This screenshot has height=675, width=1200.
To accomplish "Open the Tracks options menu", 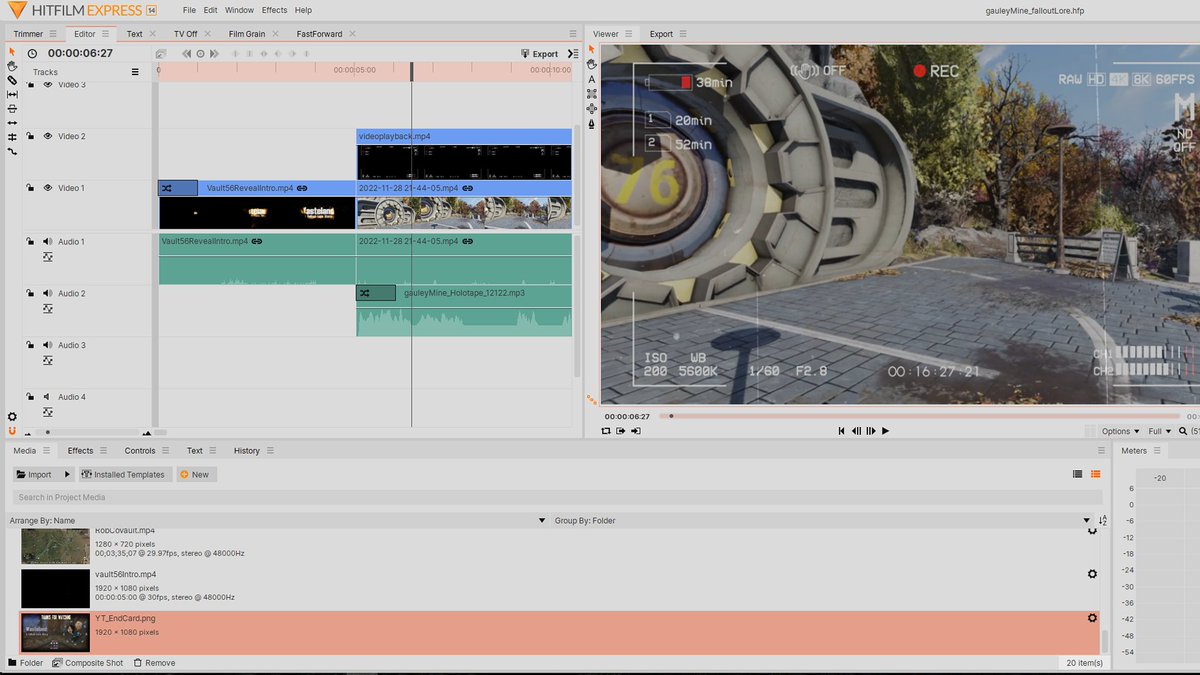I will pos(135,72).
